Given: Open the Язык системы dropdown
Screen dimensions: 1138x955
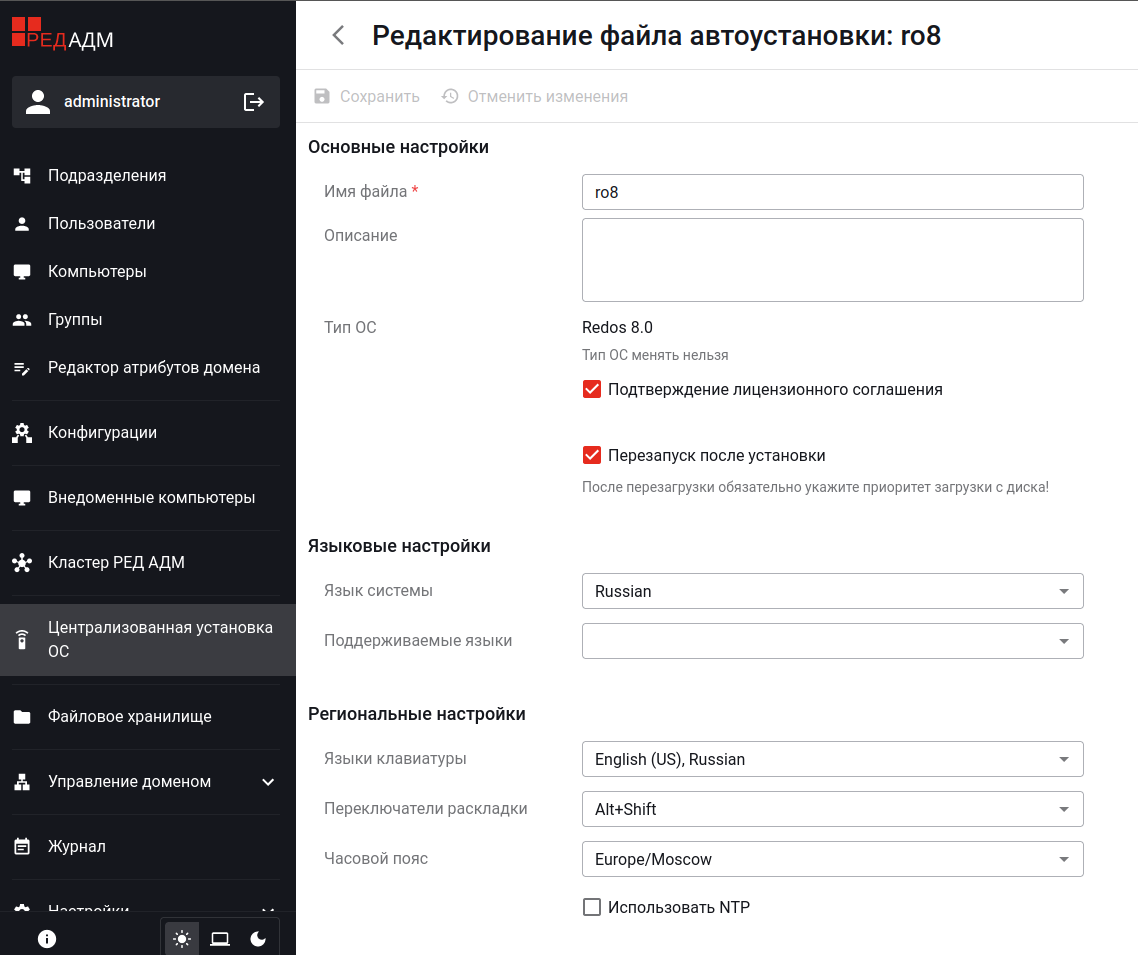Looking at the screenshot, I should 832,591.
